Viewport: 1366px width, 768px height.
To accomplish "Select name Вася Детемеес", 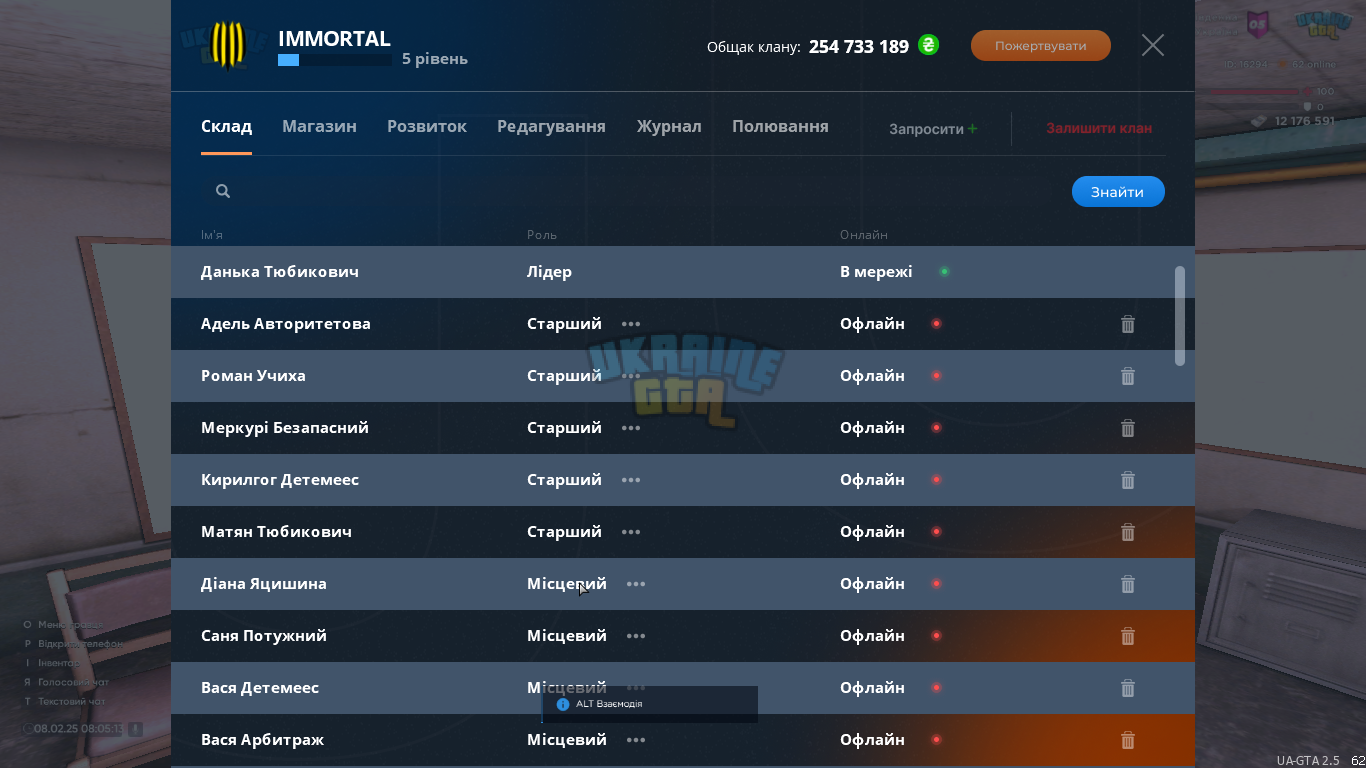I will pos(260,688).
